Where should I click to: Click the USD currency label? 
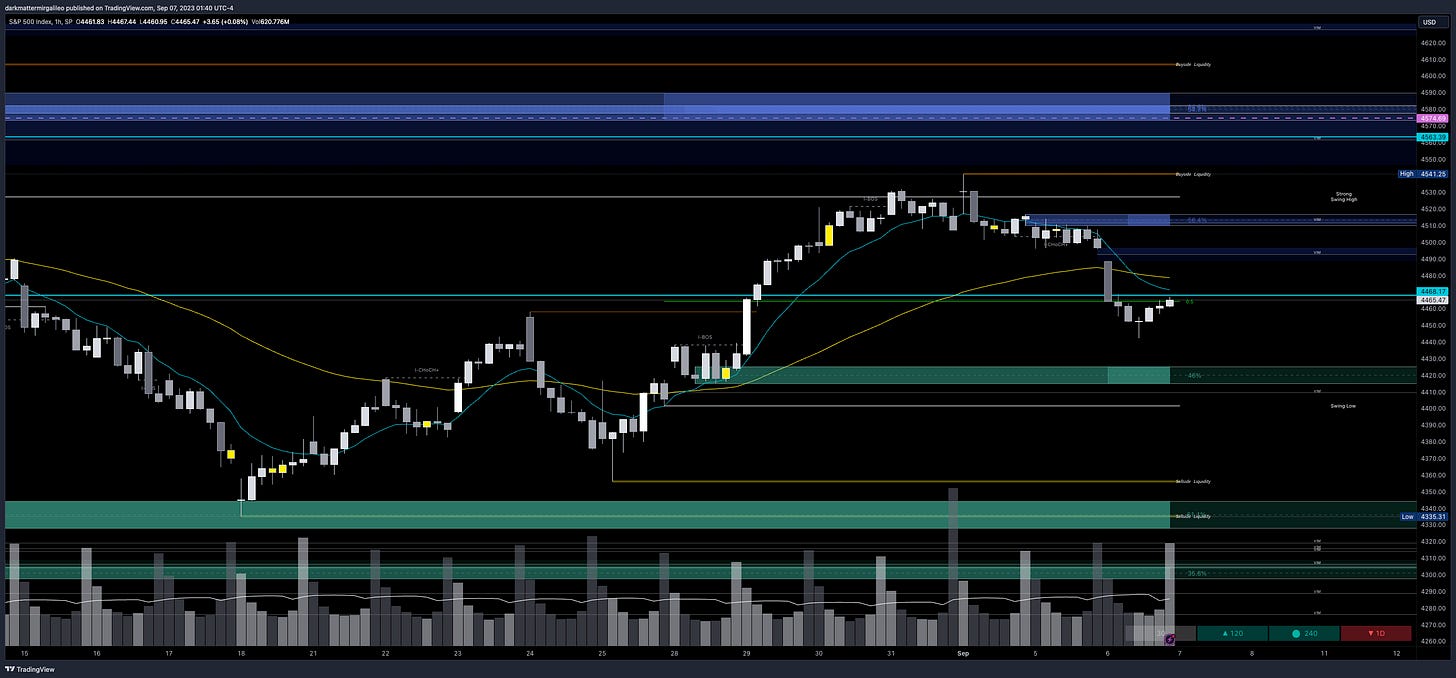point(1433,21)
